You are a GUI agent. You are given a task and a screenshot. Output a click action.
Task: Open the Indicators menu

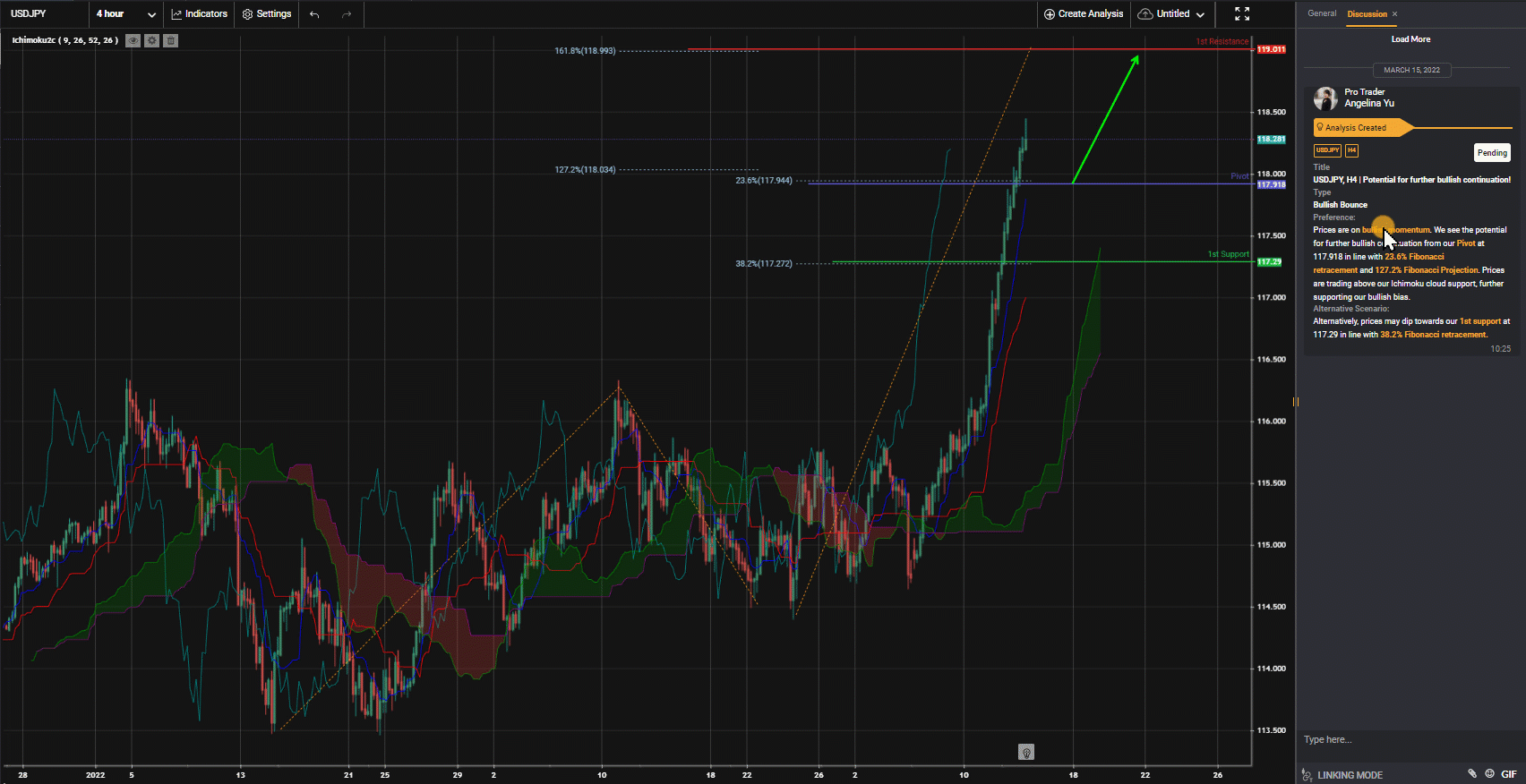tap(200, 13)
